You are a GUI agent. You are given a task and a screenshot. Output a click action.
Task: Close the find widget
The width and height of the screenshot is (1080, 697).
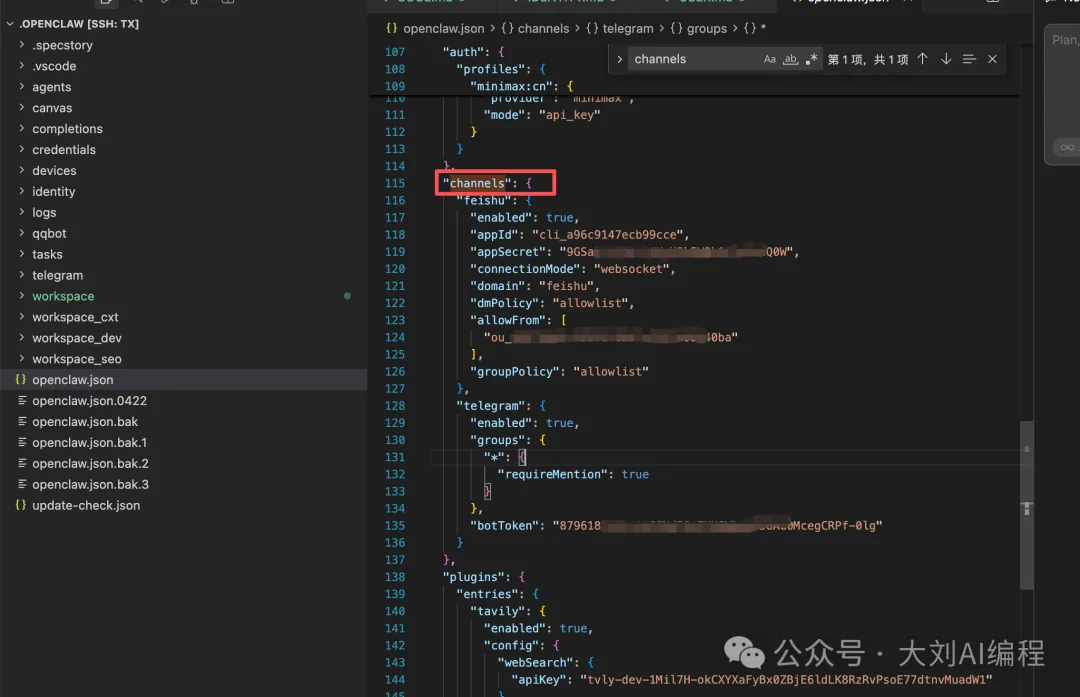point(992,59)
